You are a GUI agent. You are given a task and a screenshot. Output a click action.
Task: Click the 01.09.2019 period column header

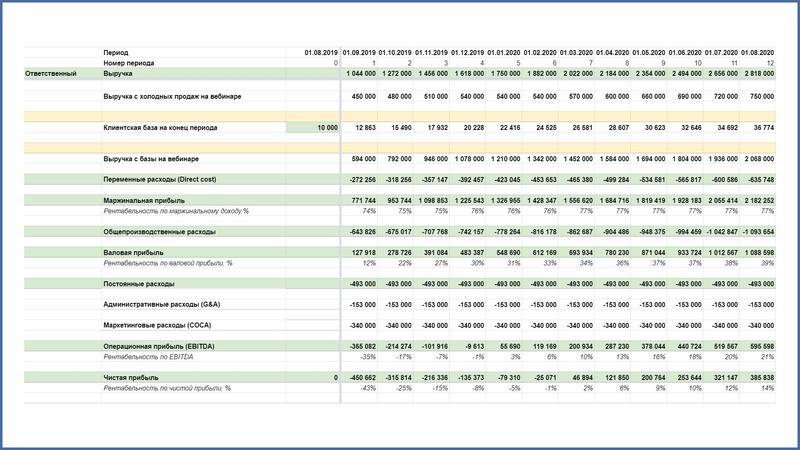[x=359, y=53]
